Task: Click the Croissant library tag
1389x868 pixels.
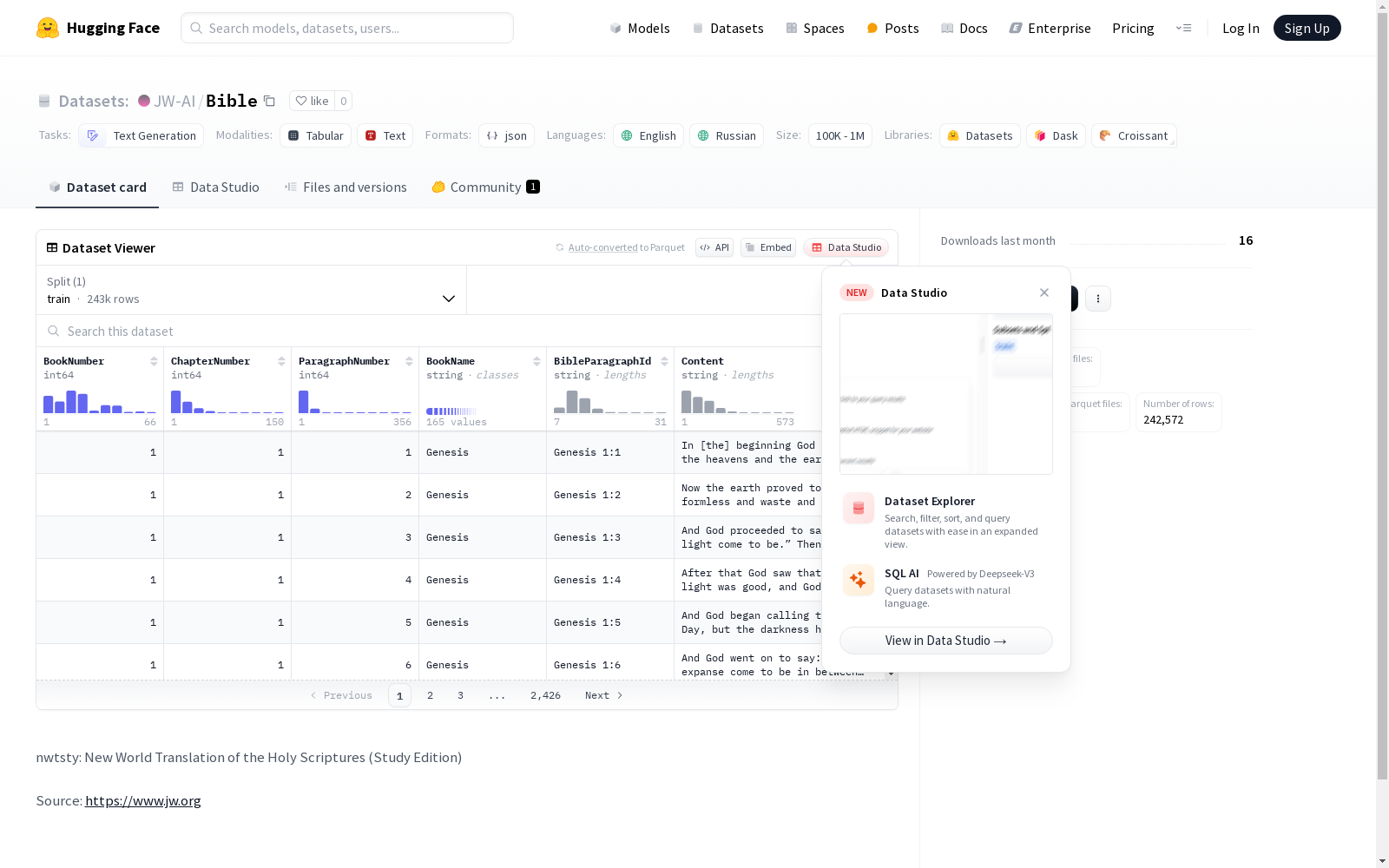Action: coord(1134,135)
